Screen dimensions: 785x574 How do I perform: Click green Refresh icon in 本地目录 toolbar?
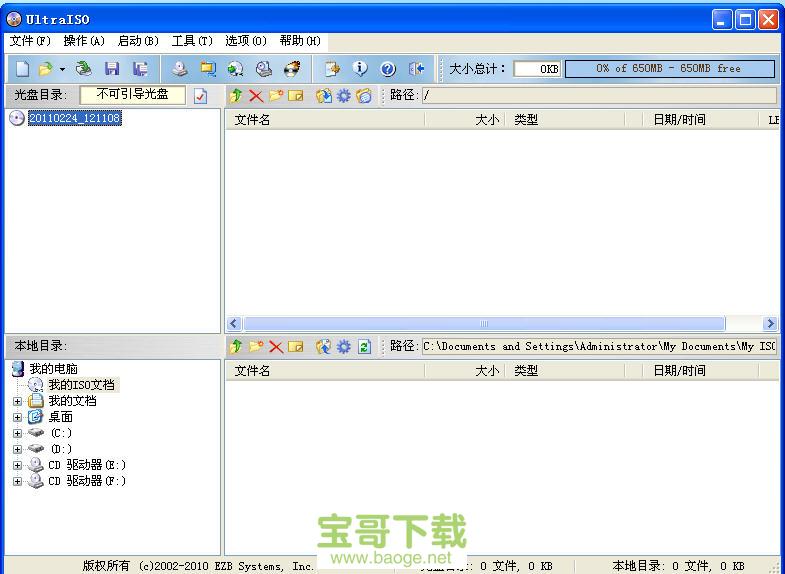point(364,346)
